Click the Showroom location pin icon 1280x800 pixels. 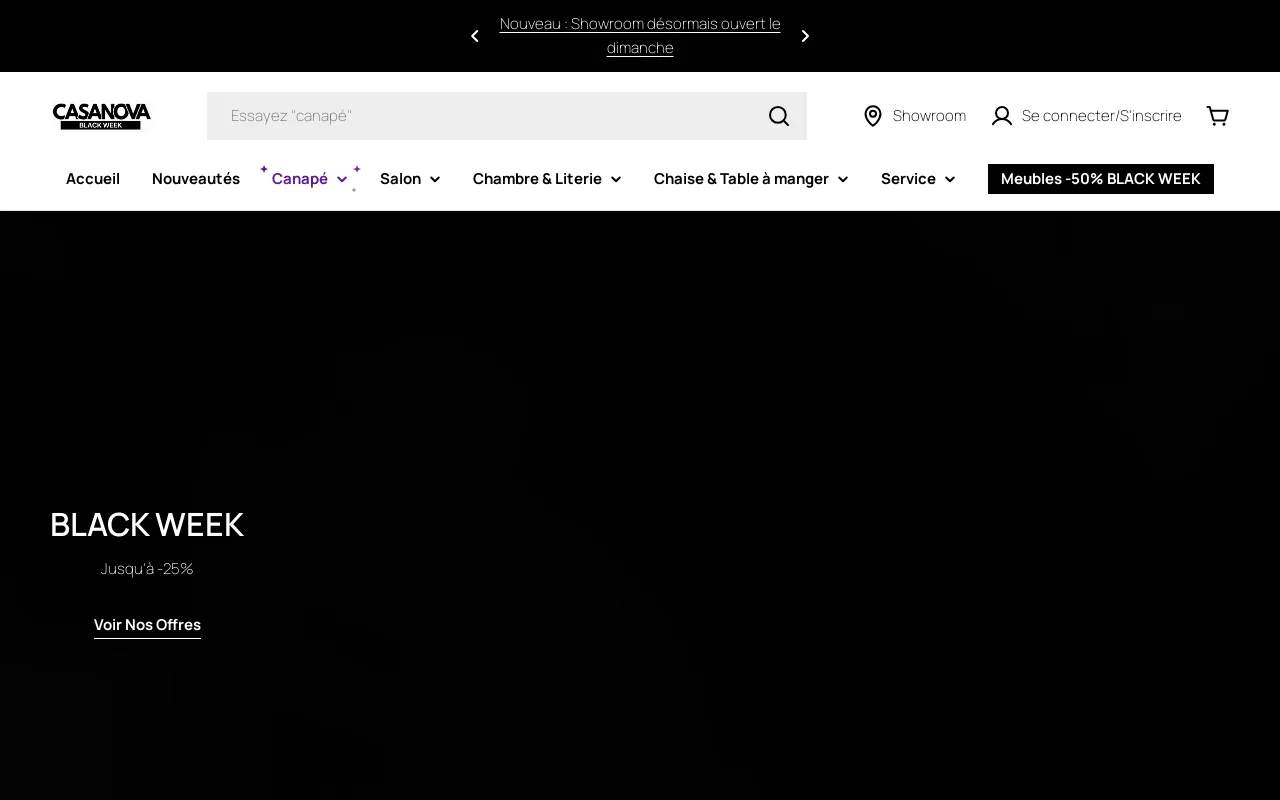pos(873,116)
